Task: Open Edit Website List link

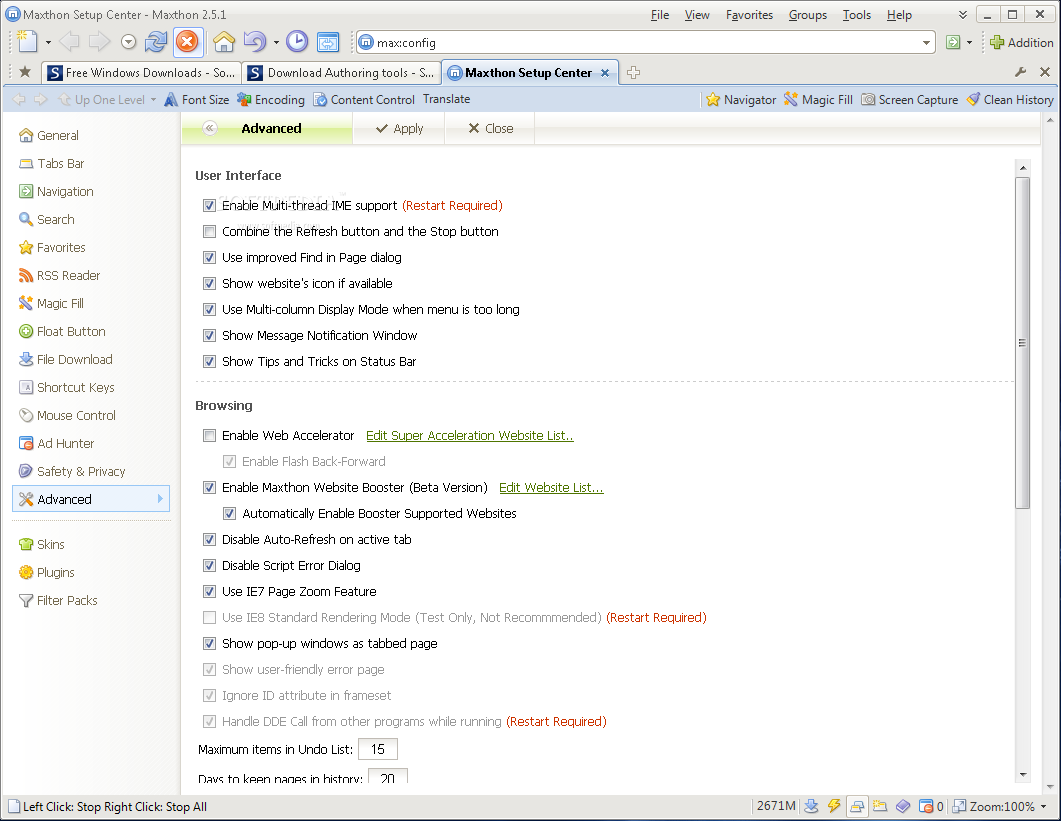Action: click(551, 488)
